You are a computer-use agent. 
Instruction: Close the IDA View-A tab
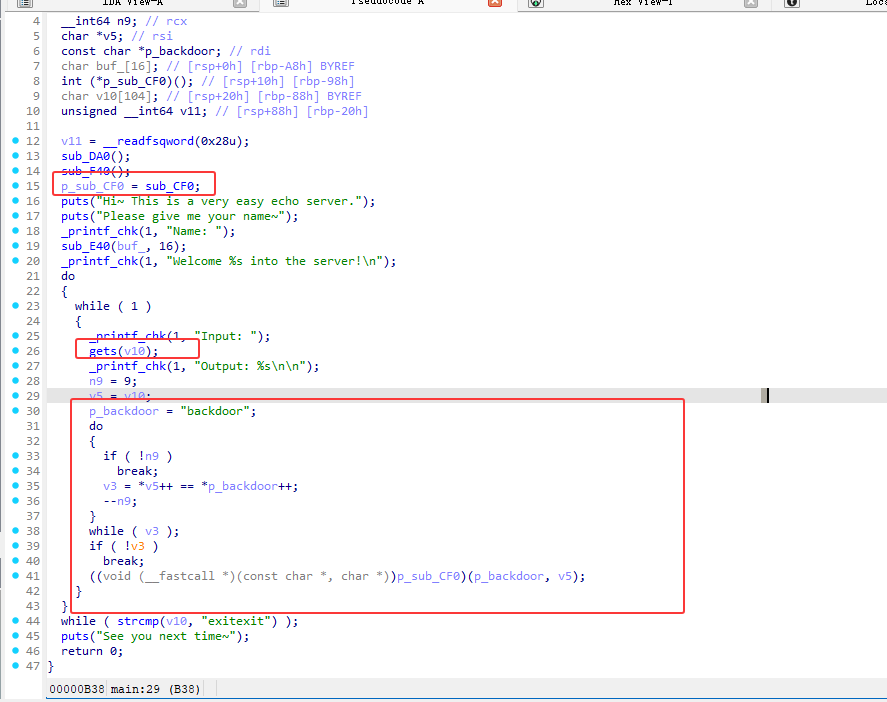(239, 4)
